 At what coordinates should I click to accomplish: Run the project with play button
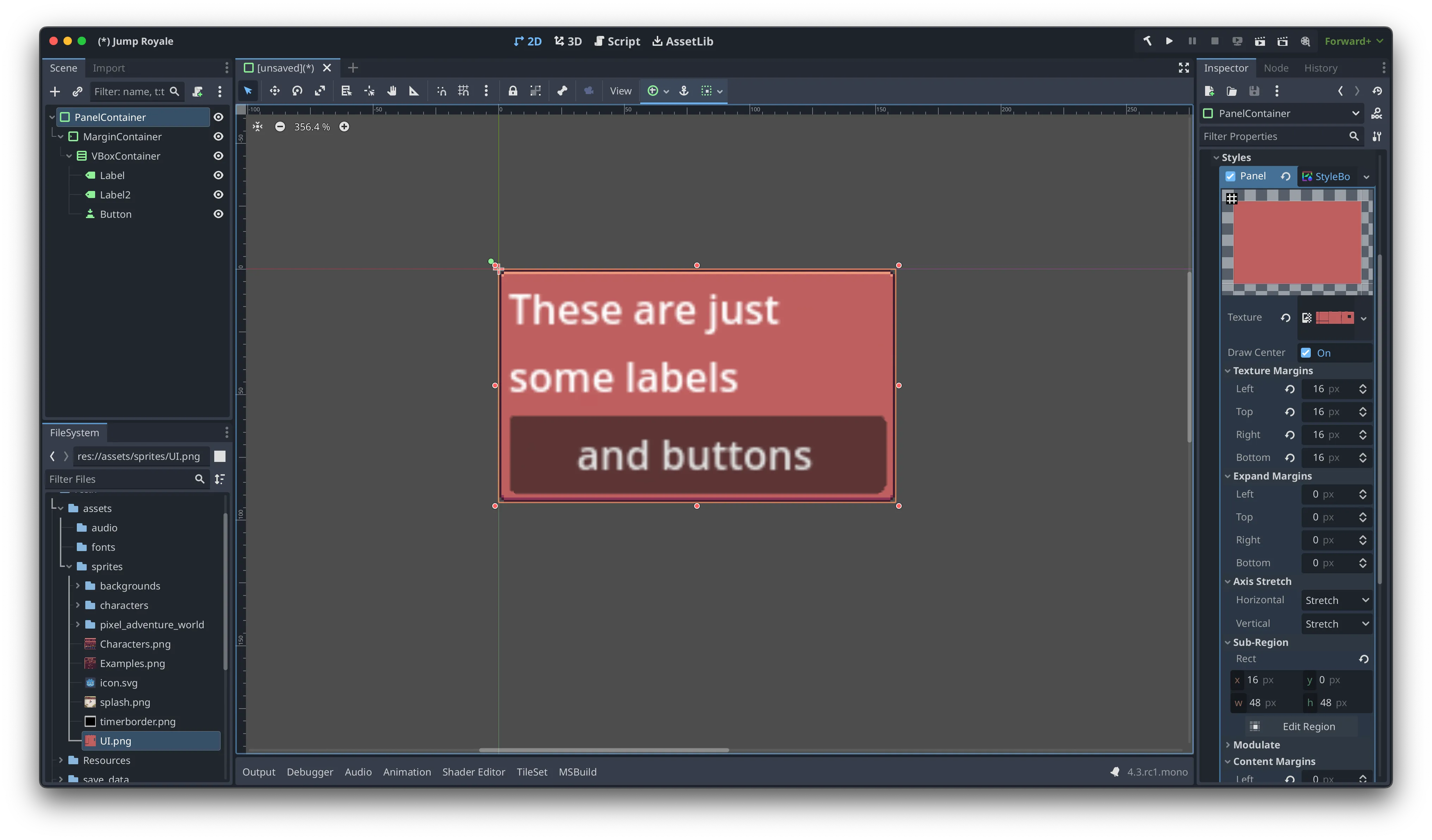pos(1169,41)
